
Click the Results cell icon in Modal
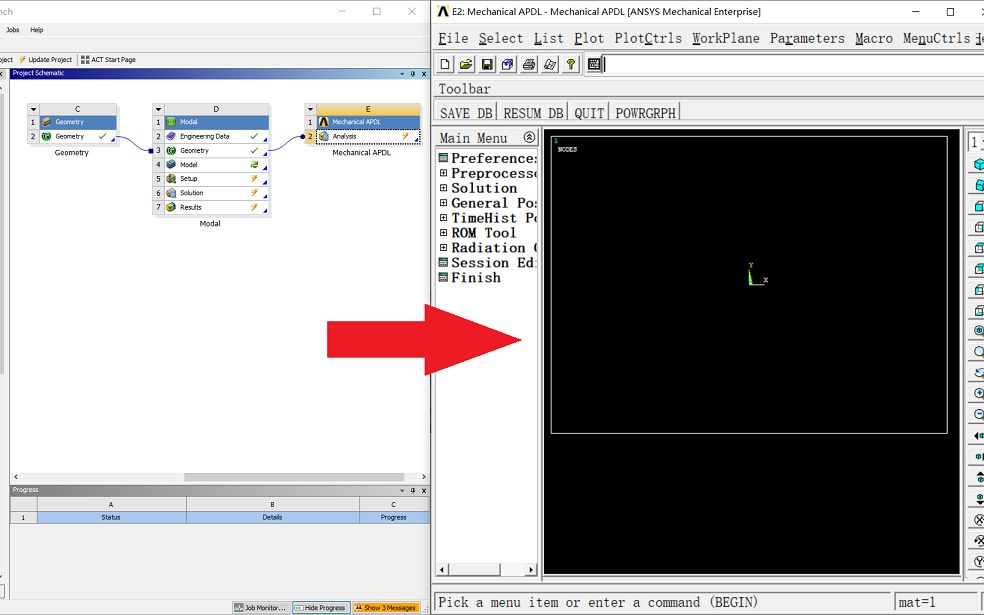[x=171, y=207]
